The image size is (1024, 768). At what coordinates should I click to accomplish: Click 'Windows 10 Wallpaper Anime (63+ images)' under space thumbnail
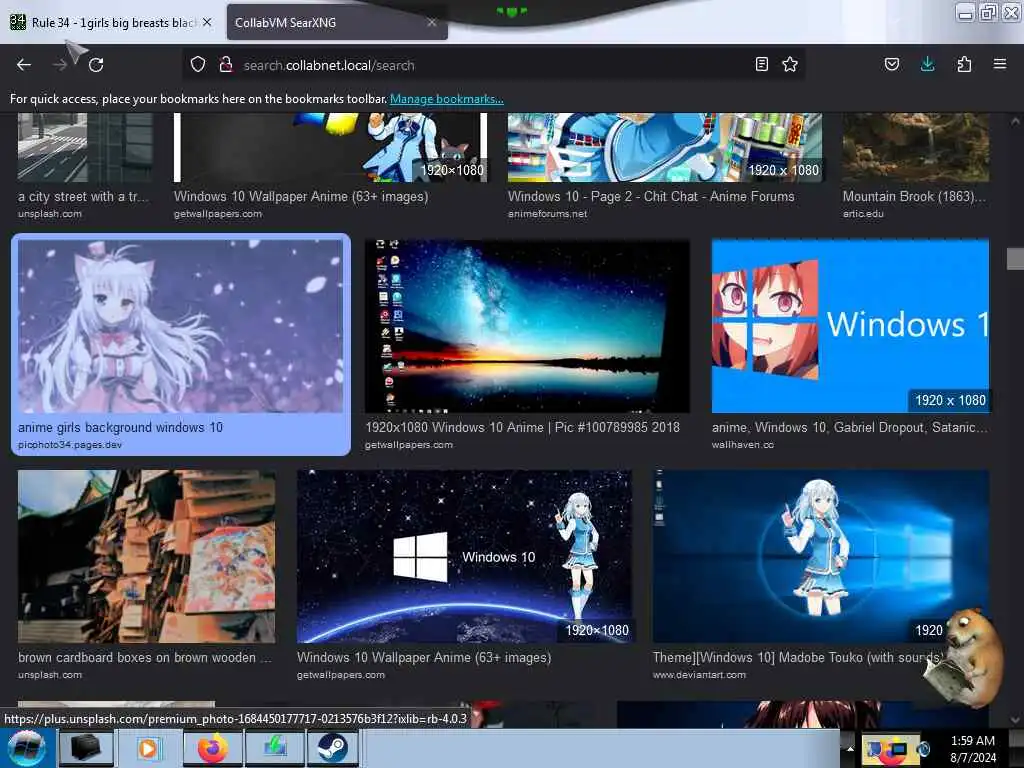[x=424, y=658]
